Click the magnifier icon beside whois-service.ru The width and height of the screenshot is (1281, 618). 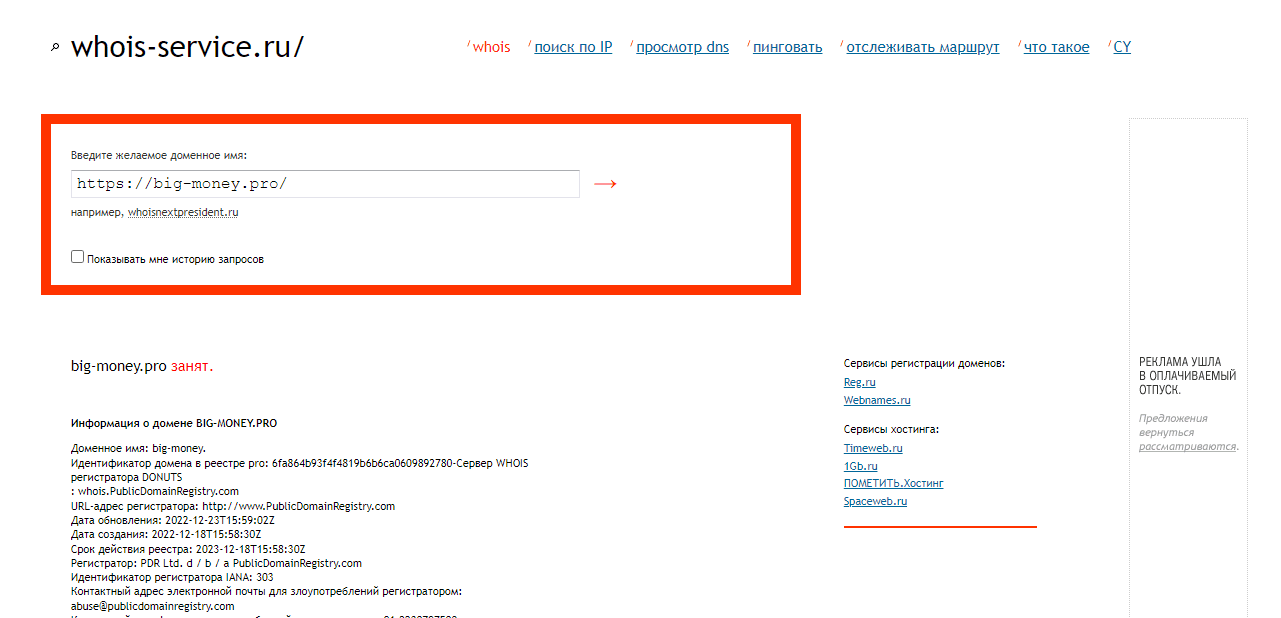[55, 47]
